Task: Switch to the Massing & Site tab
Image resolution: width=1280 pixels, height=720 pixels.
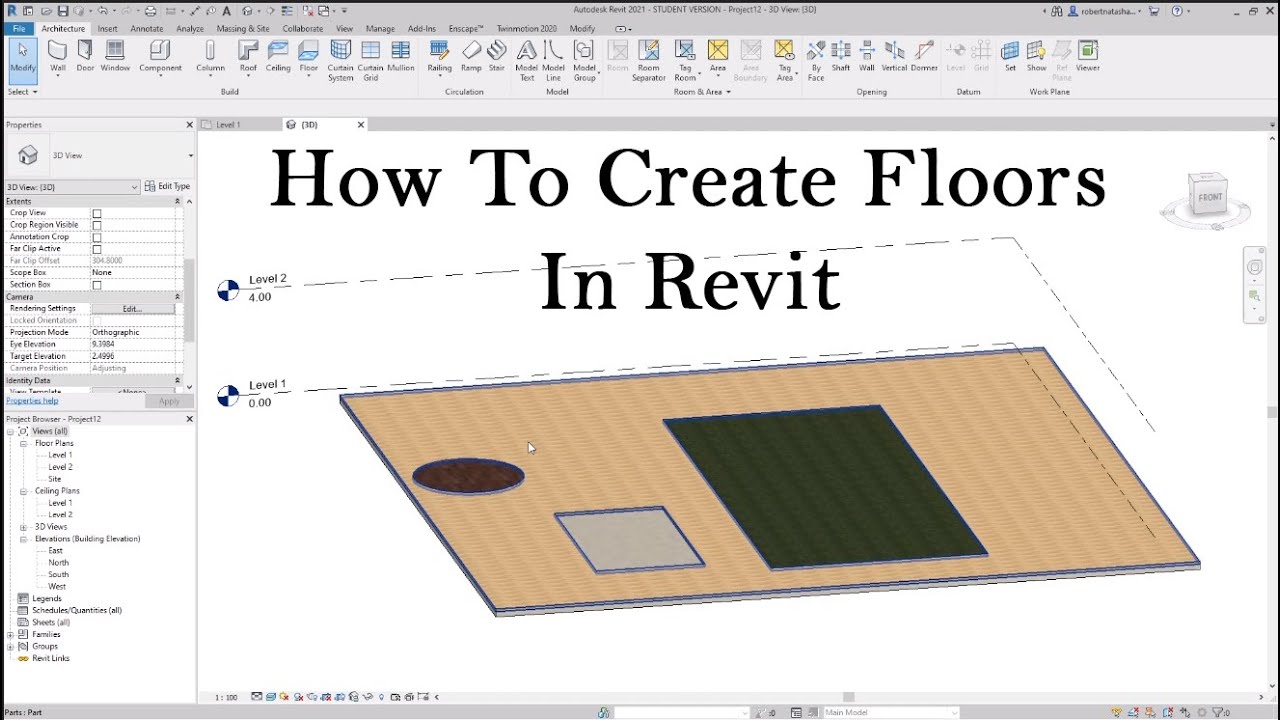Action: pos(243,29)
